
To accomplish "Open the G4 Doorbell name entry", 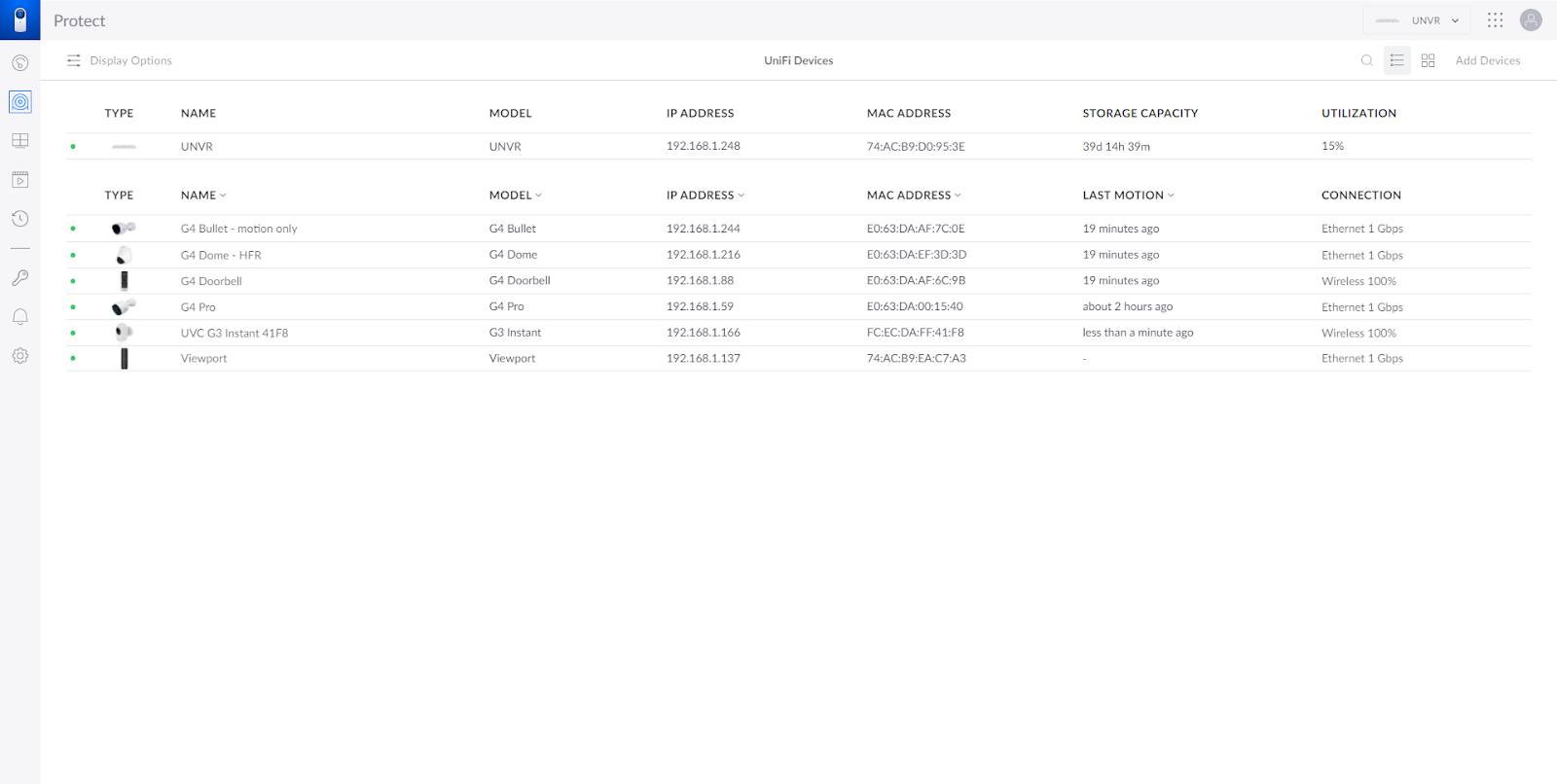I will 211,281.
